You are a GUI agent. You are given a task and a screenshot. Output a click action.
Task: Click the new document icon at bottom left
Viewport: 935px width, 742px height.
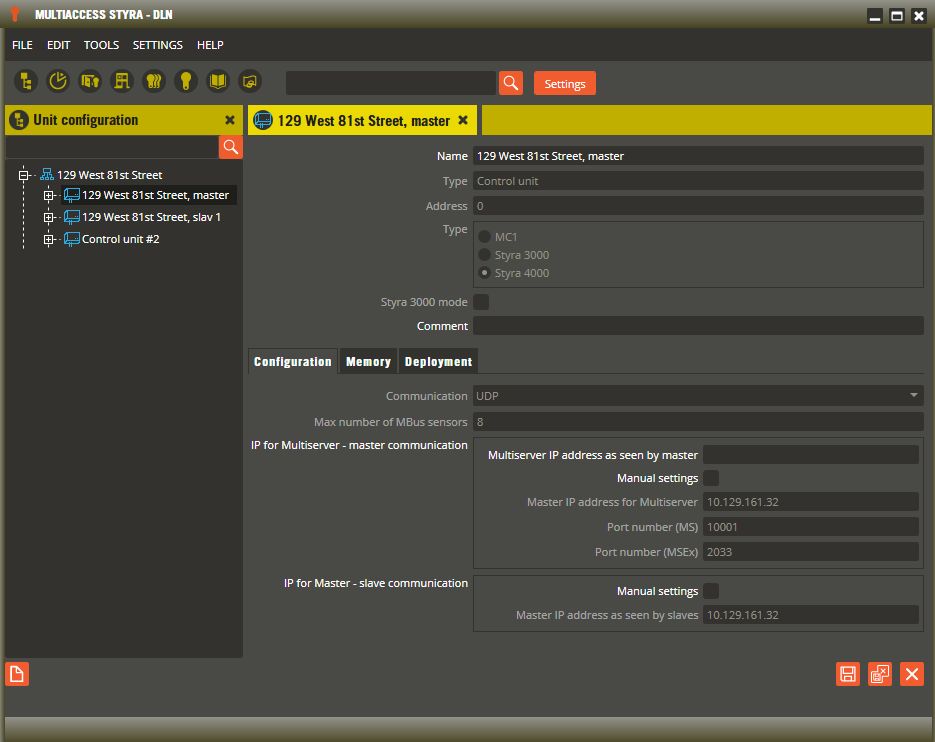coord(17,674)
